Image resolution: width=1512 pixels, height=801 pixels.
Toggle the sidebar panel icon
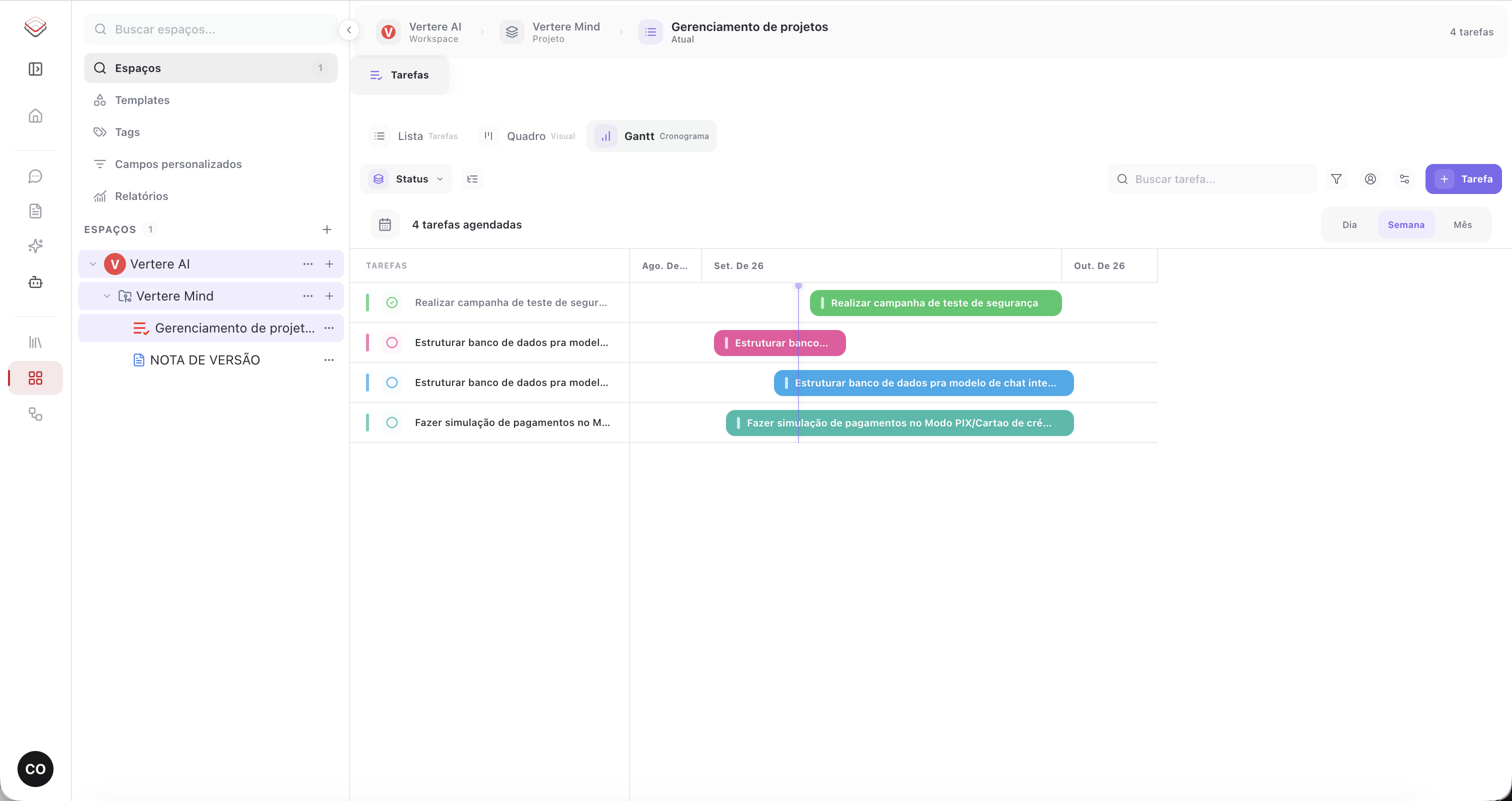35,69
